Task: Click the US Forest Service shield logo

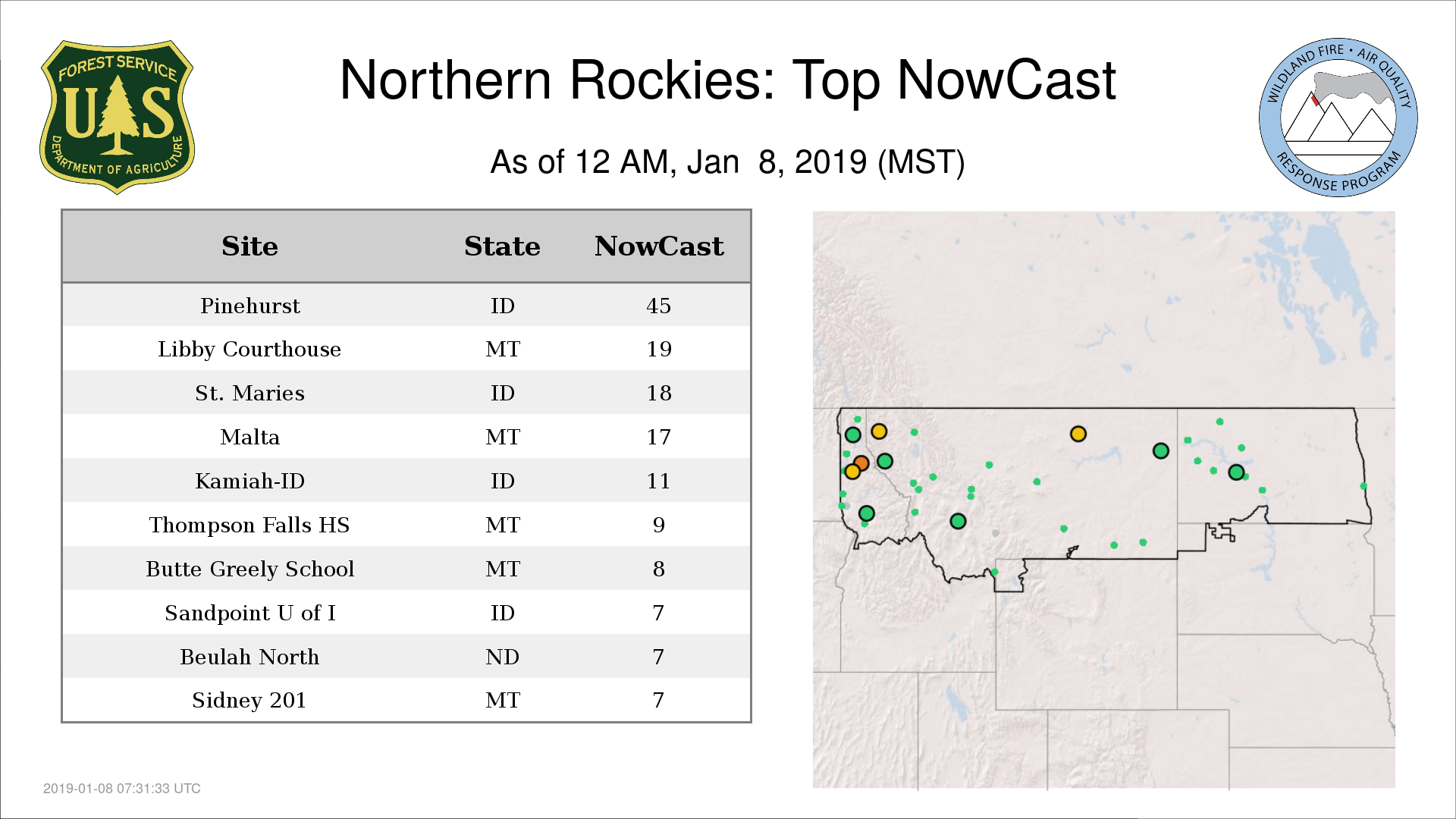Action: 117,118
